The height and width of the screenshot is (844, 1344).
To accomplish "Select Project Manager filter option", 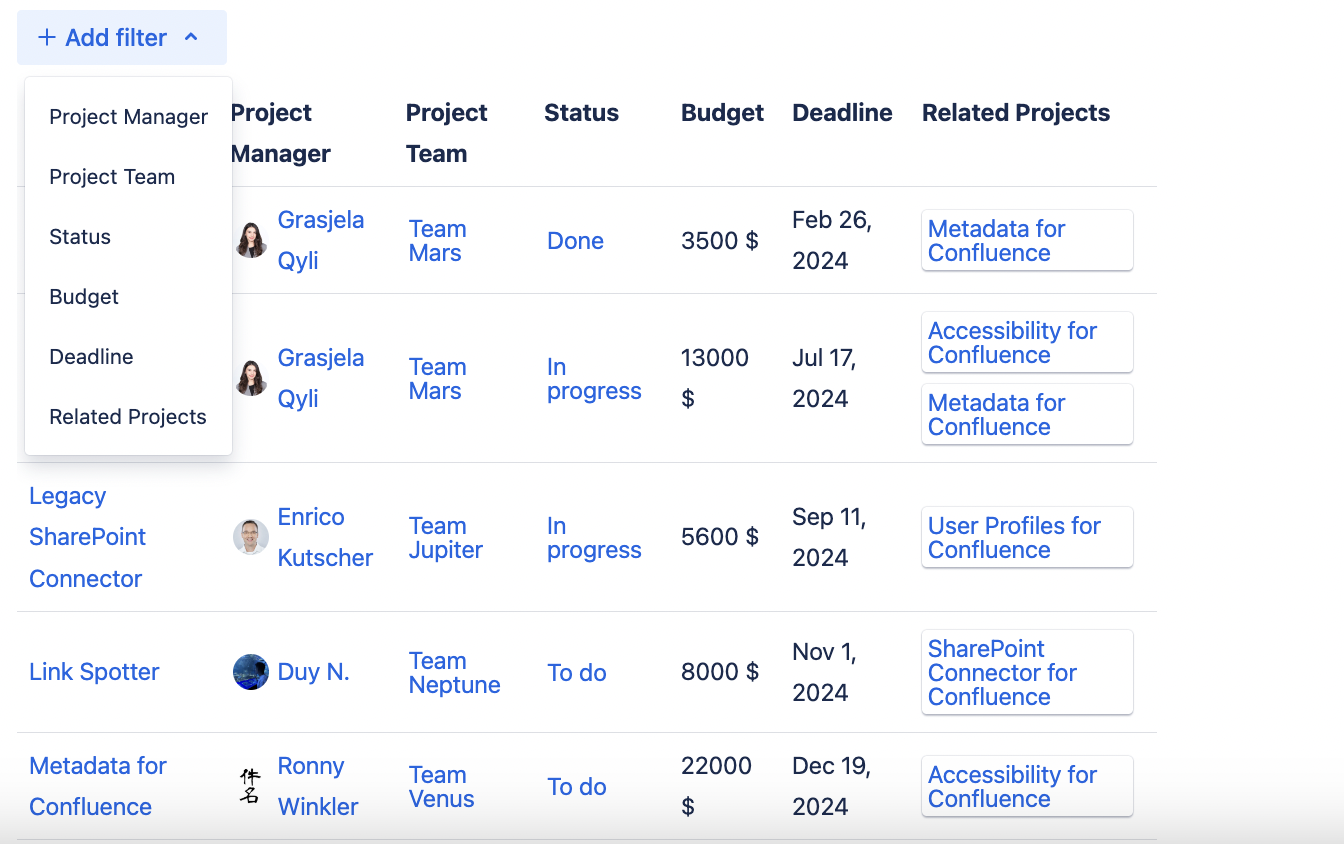I will [x=128, y=117].
